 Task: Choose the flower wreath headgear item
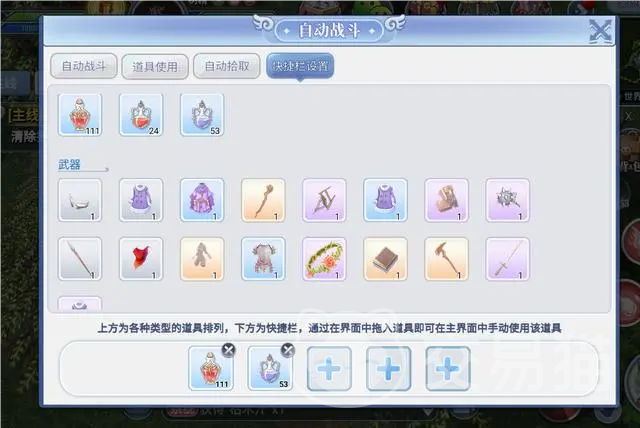coord(324,259)
